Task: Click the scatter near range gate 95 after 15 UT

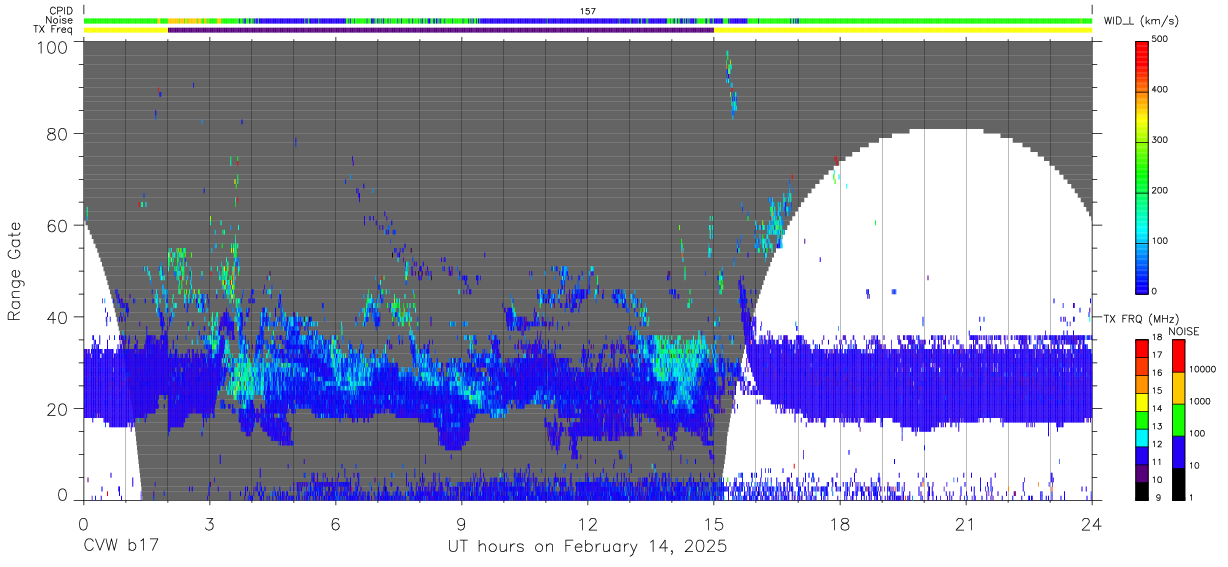Action: [x=731, y=83]
